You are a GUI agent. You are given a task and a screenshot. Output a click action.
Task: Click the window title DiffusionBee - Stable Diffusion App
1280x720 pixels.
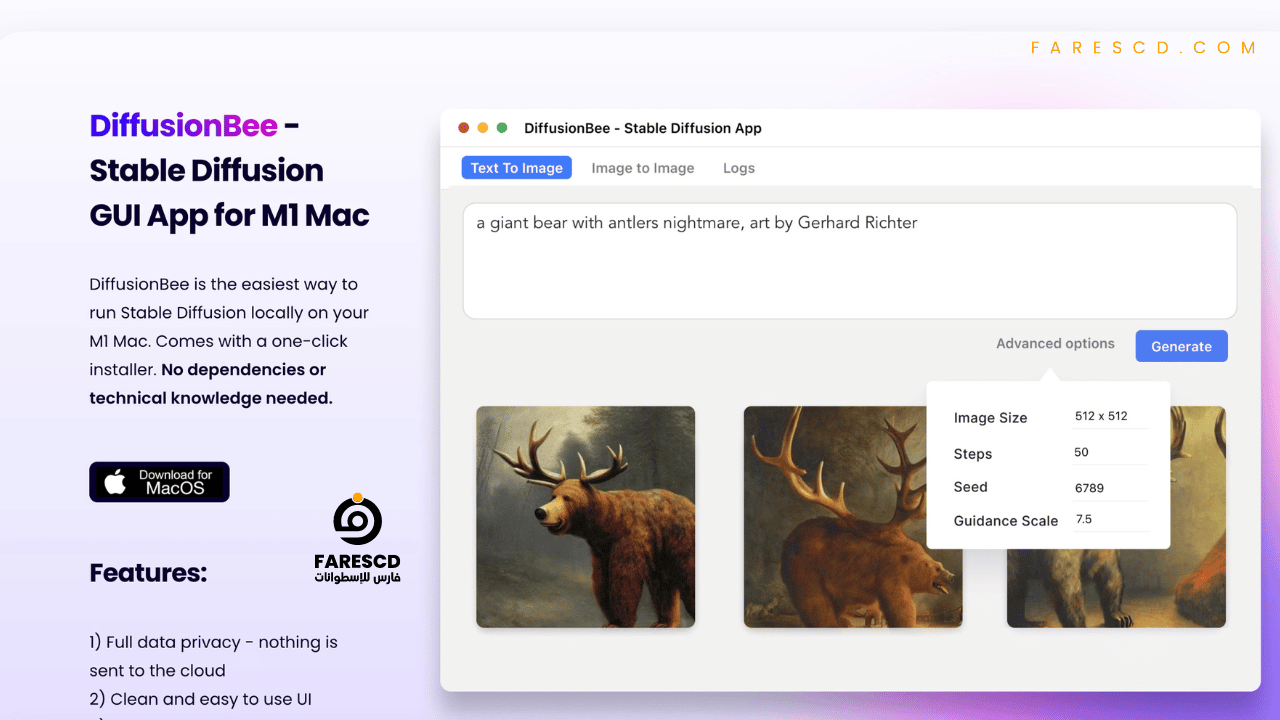[643, 128]
